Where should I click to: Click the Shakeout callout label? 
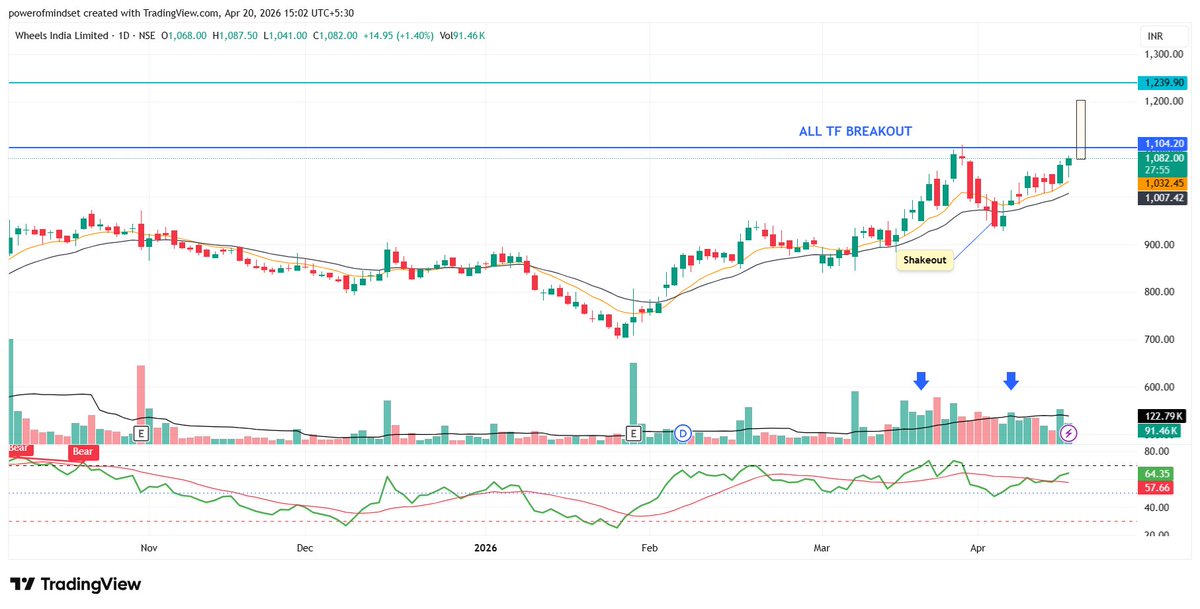click(x=925, y=260)
